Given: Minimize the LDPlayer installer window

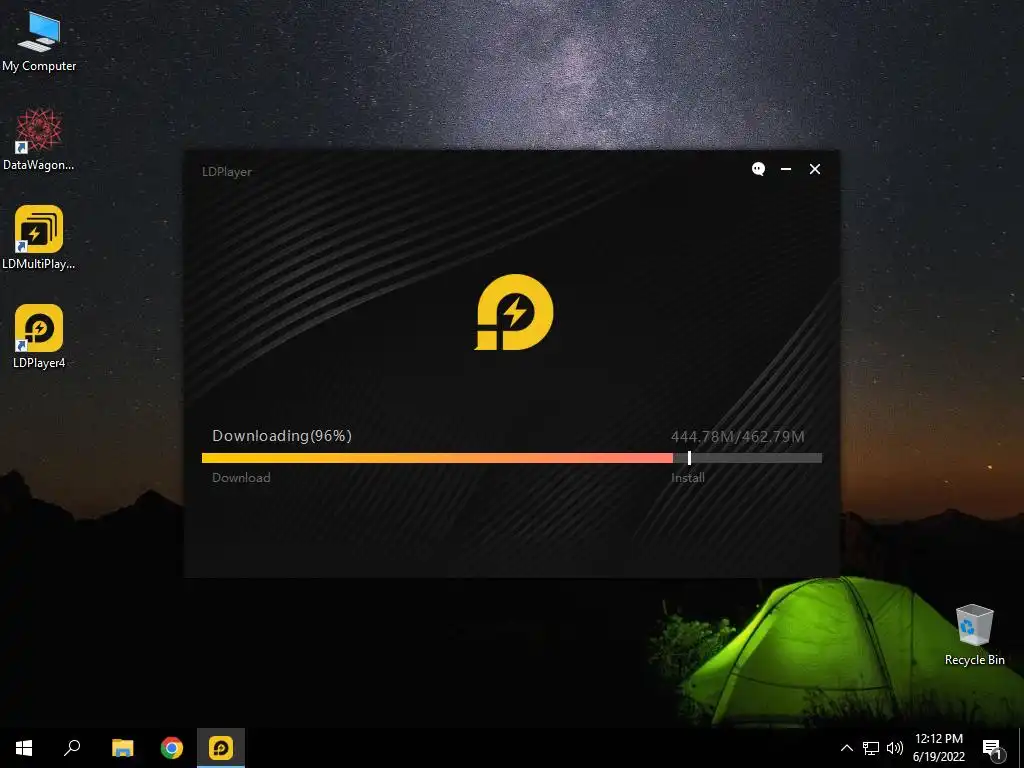Looking at the screenshot, I should pyautogui.click(x=786, y=169).
